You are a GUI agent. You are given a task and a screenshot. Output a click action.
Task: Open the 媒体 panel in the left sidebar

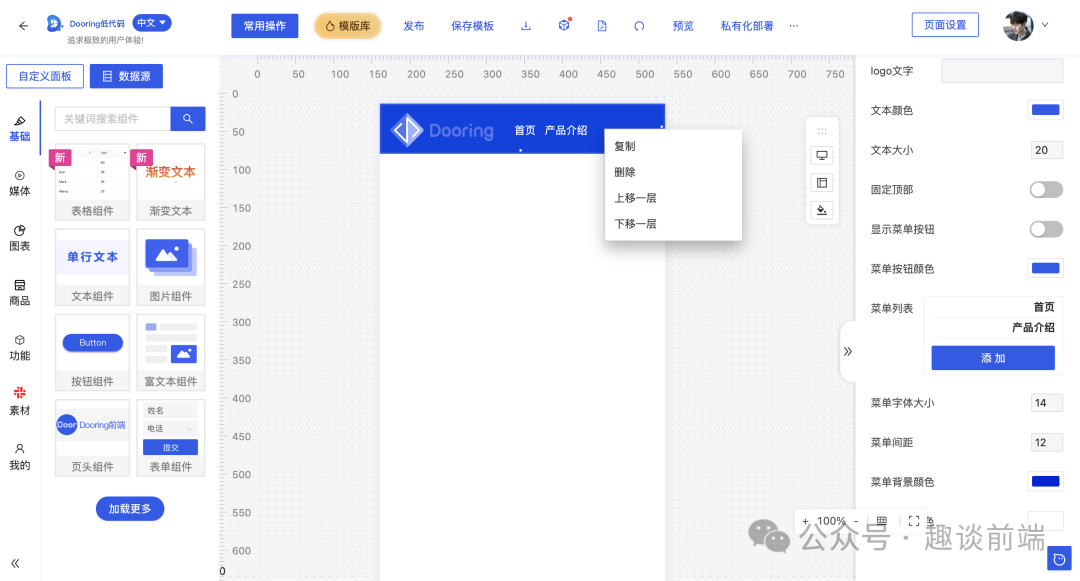pos(19,183)
